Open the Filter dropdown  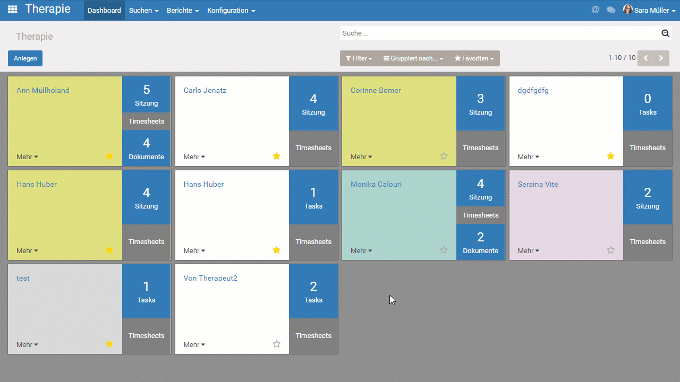click(359, 59)
